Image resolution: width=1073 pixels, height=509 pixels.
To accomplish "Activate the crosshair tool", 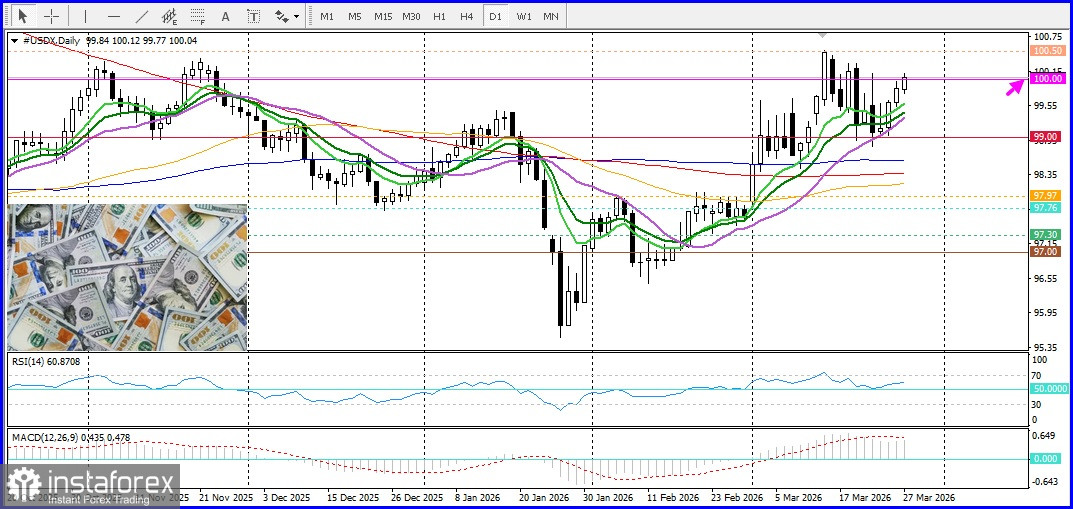I will [51, 16].
